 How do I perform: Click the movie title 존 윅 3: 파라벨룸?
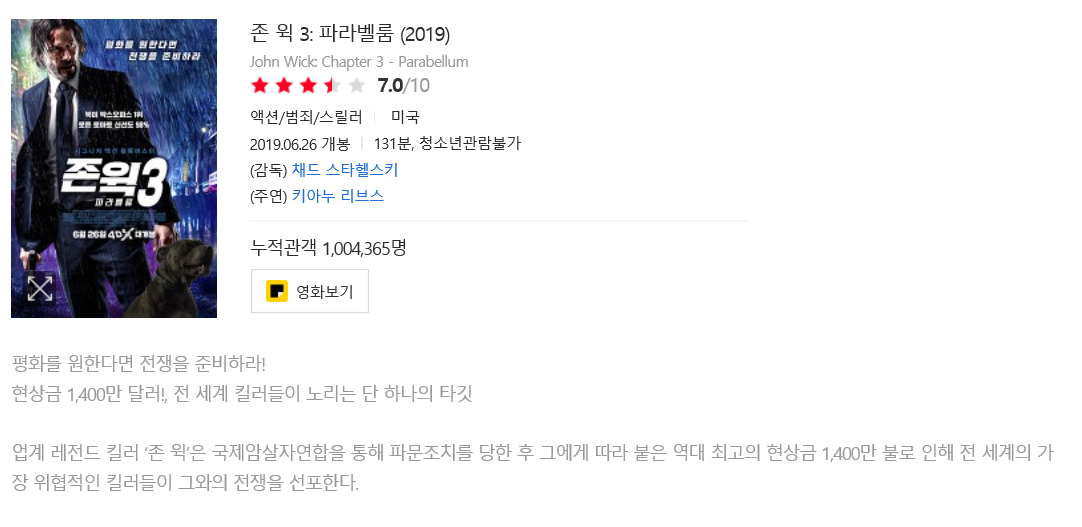click(350, 34)
